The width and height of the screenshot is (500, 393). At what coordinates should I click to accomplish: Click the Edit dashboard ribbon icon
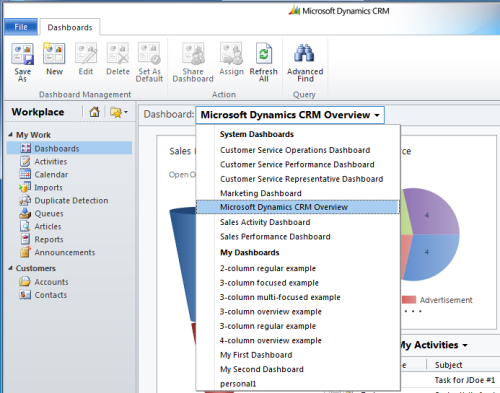pos(86,54)
